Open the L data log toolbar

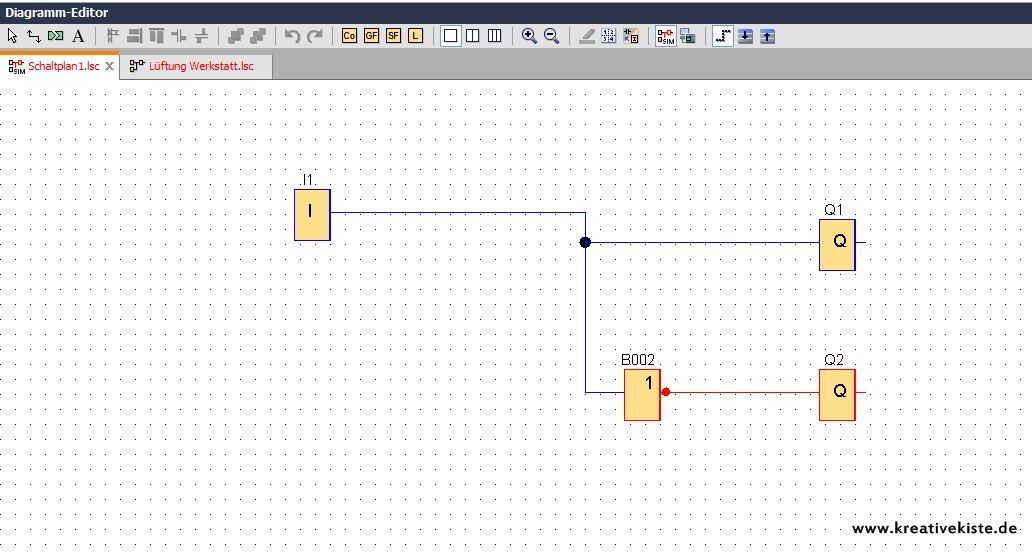415,36
